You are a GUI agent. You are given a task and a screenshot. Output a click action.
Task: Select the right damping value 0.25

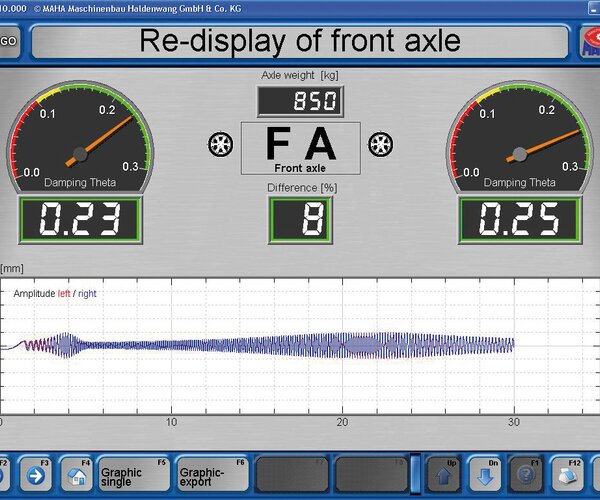(x=518, y=220)
